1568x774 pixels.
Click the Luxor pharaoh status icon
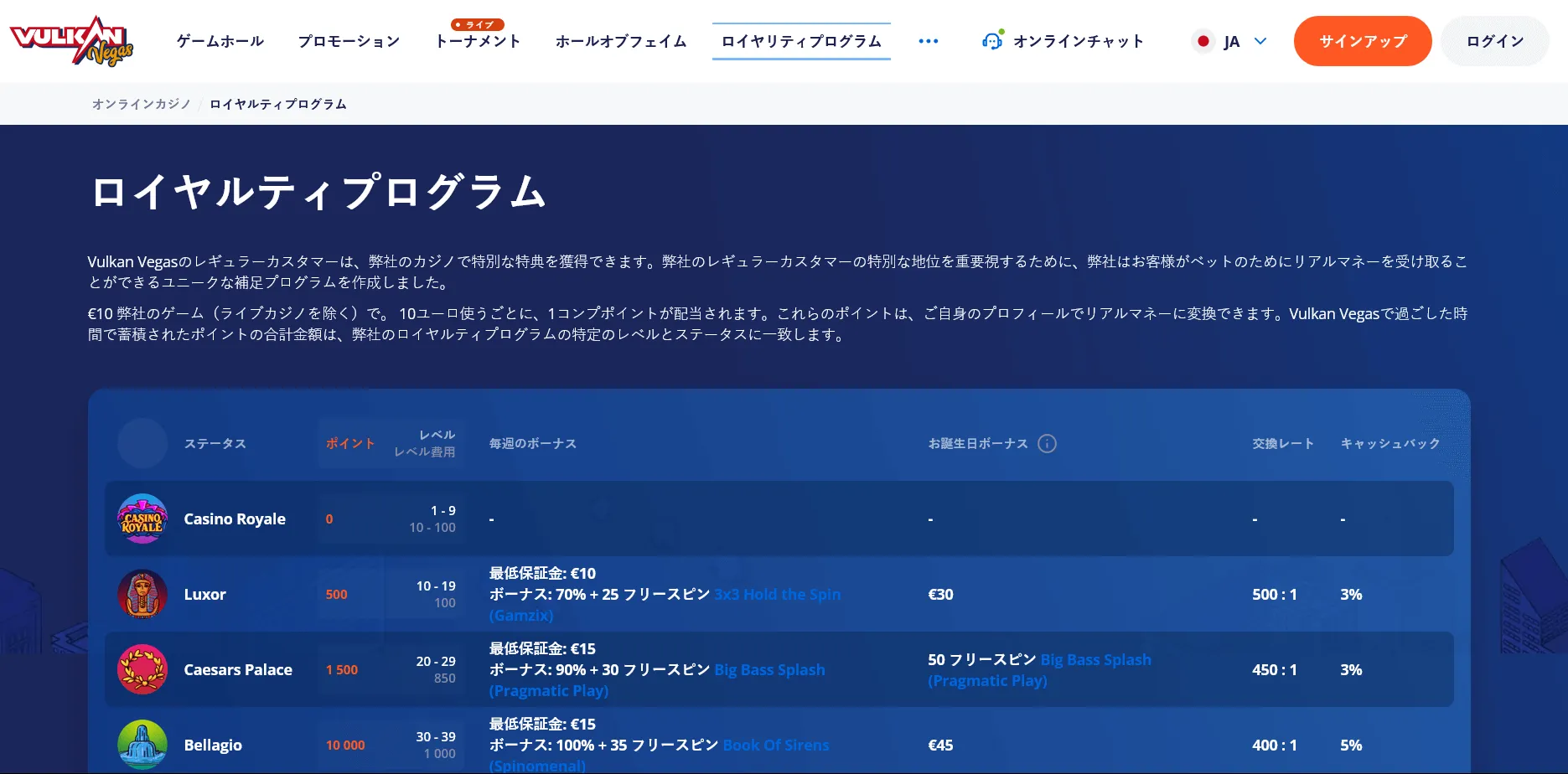(x=142, y=594)
